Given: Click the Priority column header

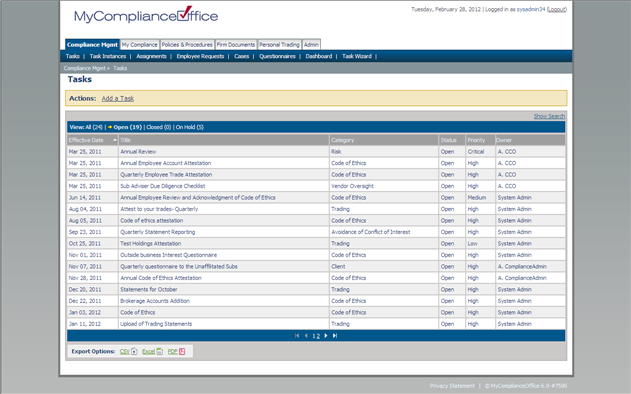Looking at the screenshot, I should coord(476,140).
